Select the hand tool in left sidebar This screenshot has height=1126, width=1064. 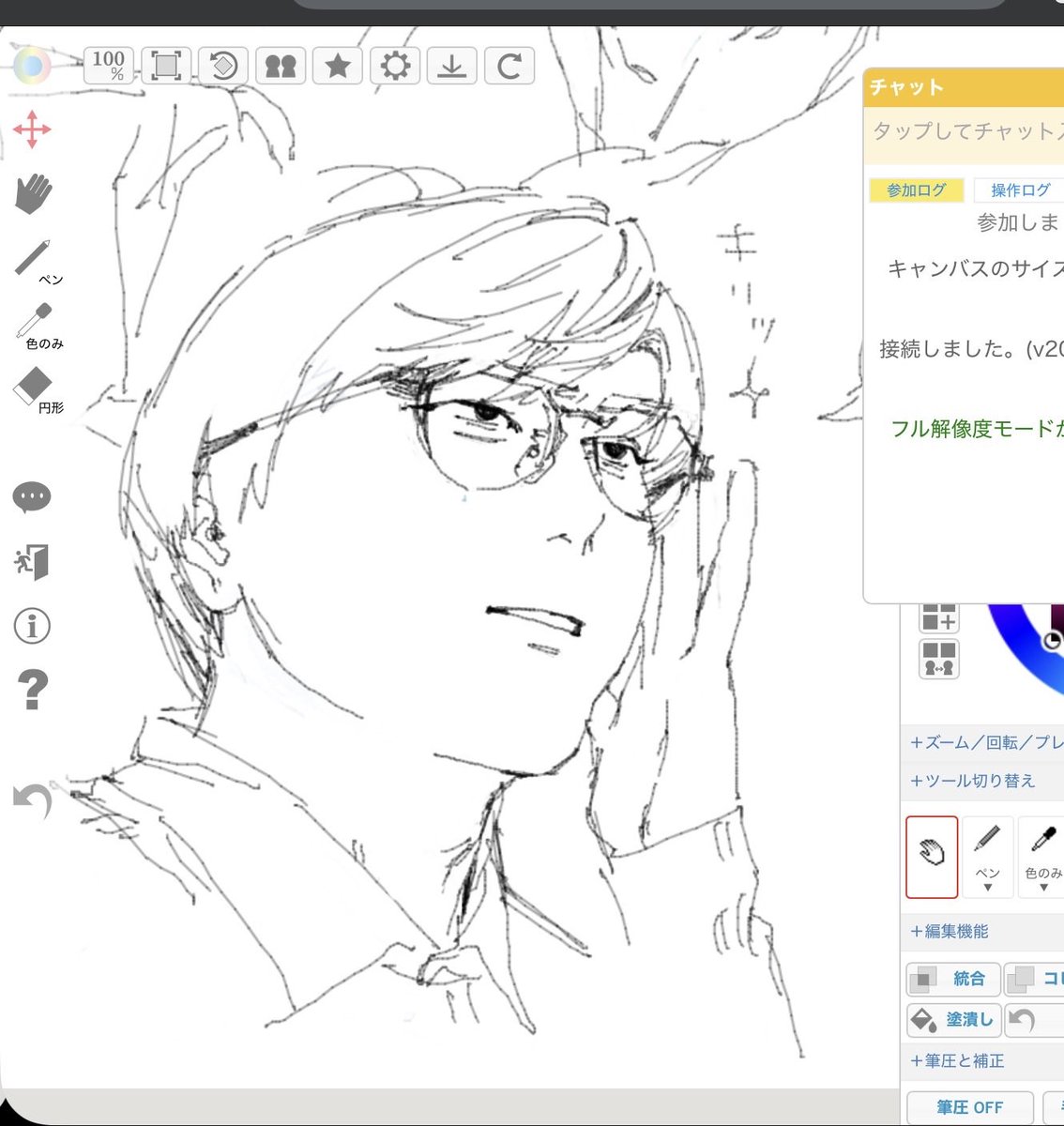[33, 193]
